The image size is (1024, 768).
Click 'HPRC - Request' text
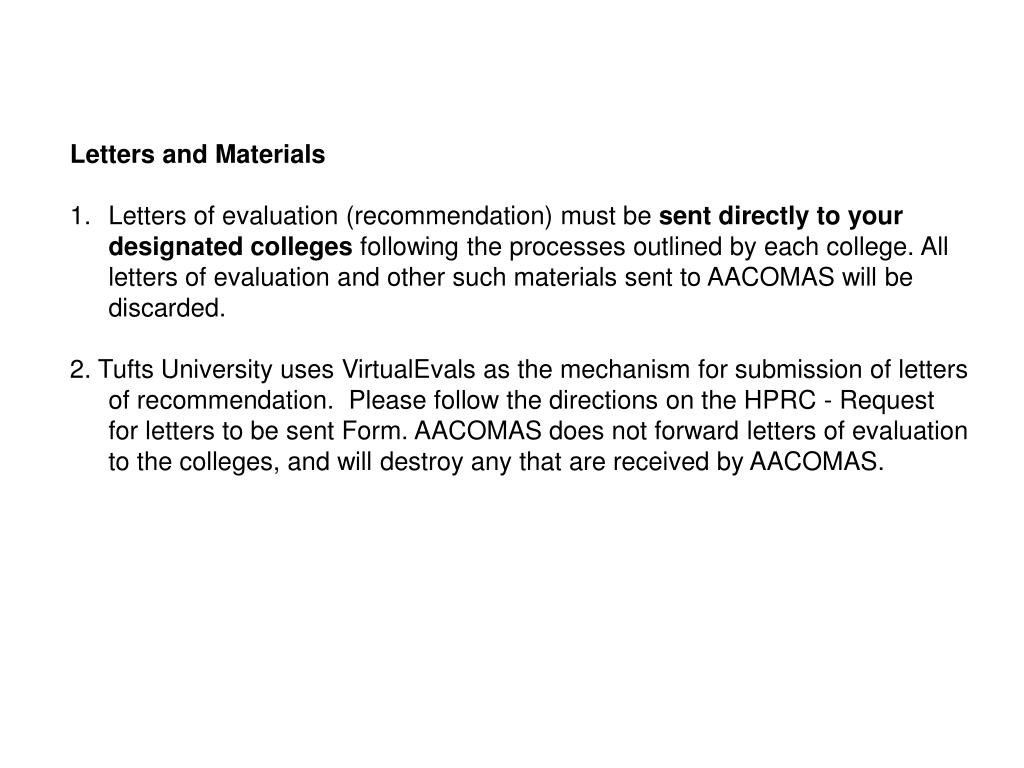[x=839, y=400]
